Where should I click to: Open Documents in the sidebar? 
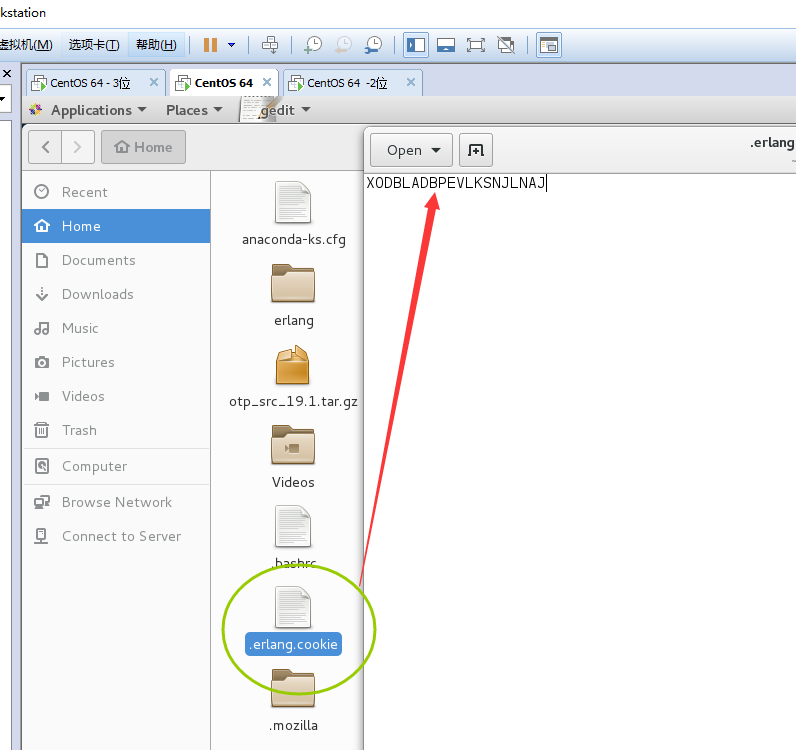click(116, 260)
